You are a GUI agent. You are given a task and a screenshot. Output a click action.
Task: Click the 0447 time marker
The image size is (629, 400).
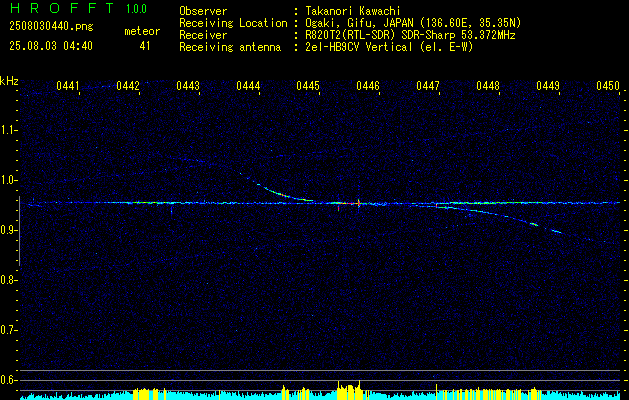(x=428, y=85)
